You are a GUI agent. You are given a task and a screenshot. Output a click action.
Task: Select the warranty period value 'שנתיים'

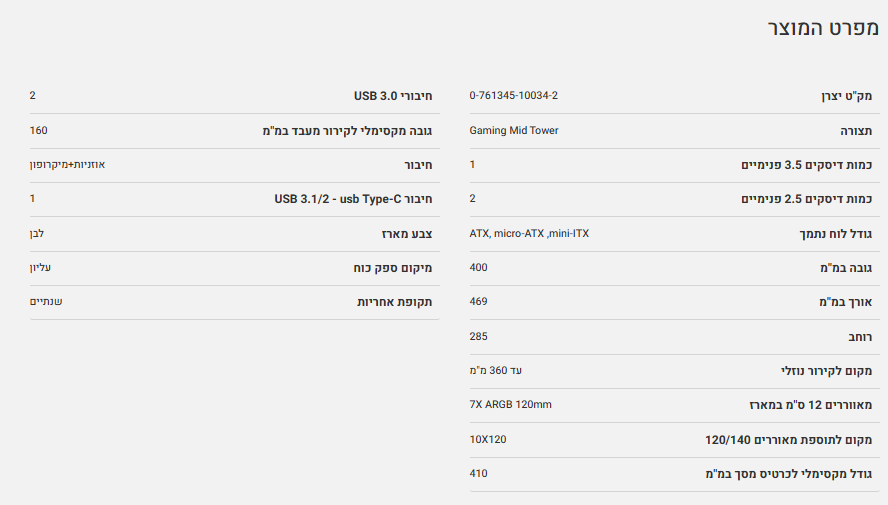(x=46, y=301)
